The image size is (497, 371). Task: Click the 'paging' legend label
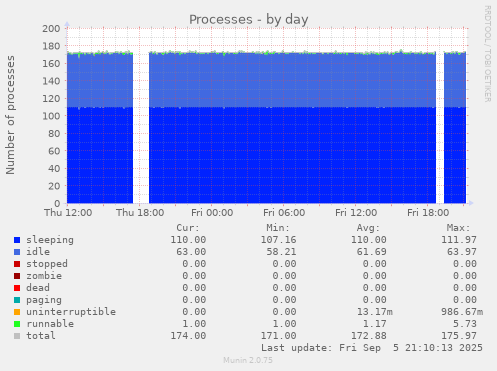[44, 300]
